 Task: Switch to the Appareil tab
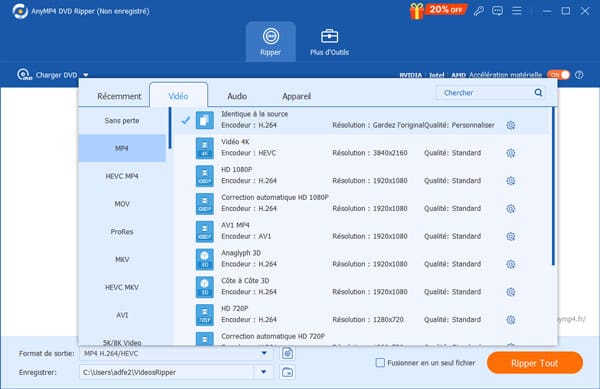coord(297,96)
